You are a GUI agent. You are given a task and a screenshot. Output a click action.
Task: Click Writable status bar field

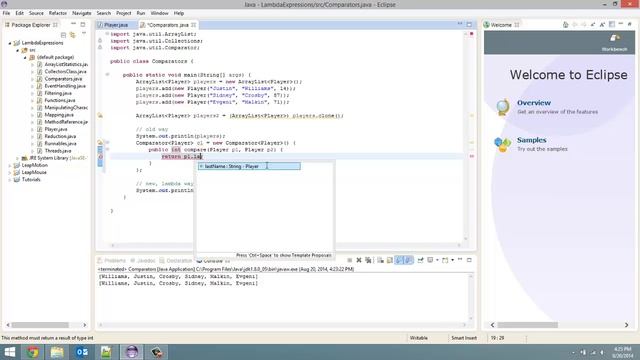[x=419, y=338]
